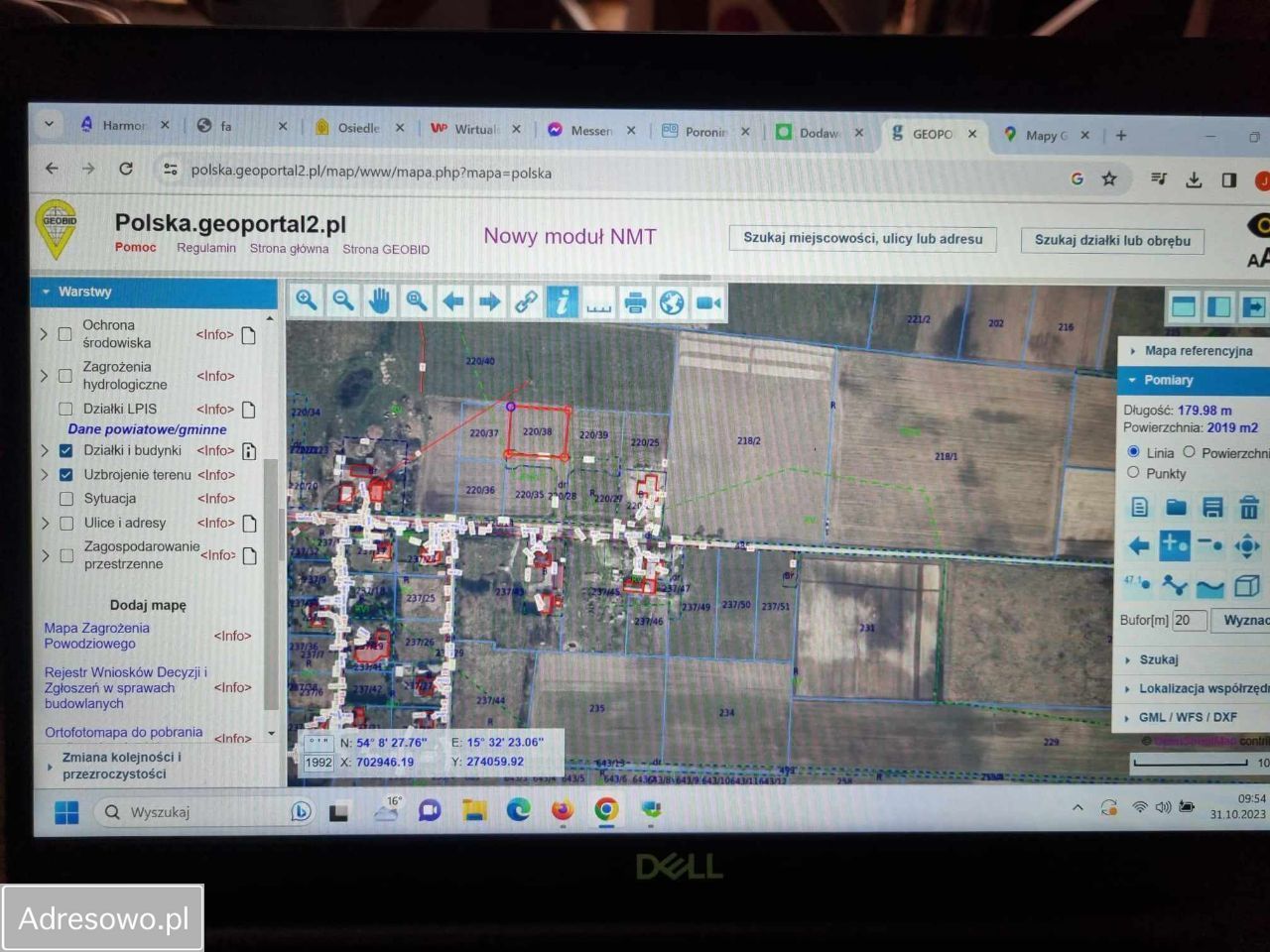1270x952 pixels.
Task: Expand the Mapa referencyjna panel
Action: pyautogui.click(x=1197, y=351)
